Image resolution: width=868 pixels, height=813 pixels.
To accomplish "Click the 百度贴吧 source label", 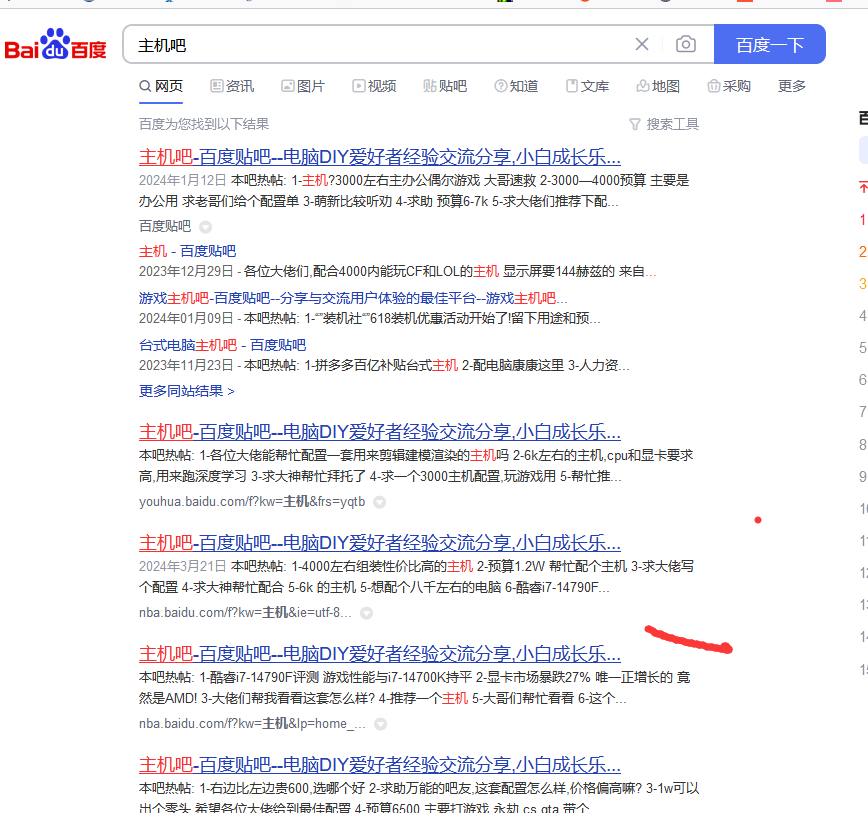I will coord(165,226).
